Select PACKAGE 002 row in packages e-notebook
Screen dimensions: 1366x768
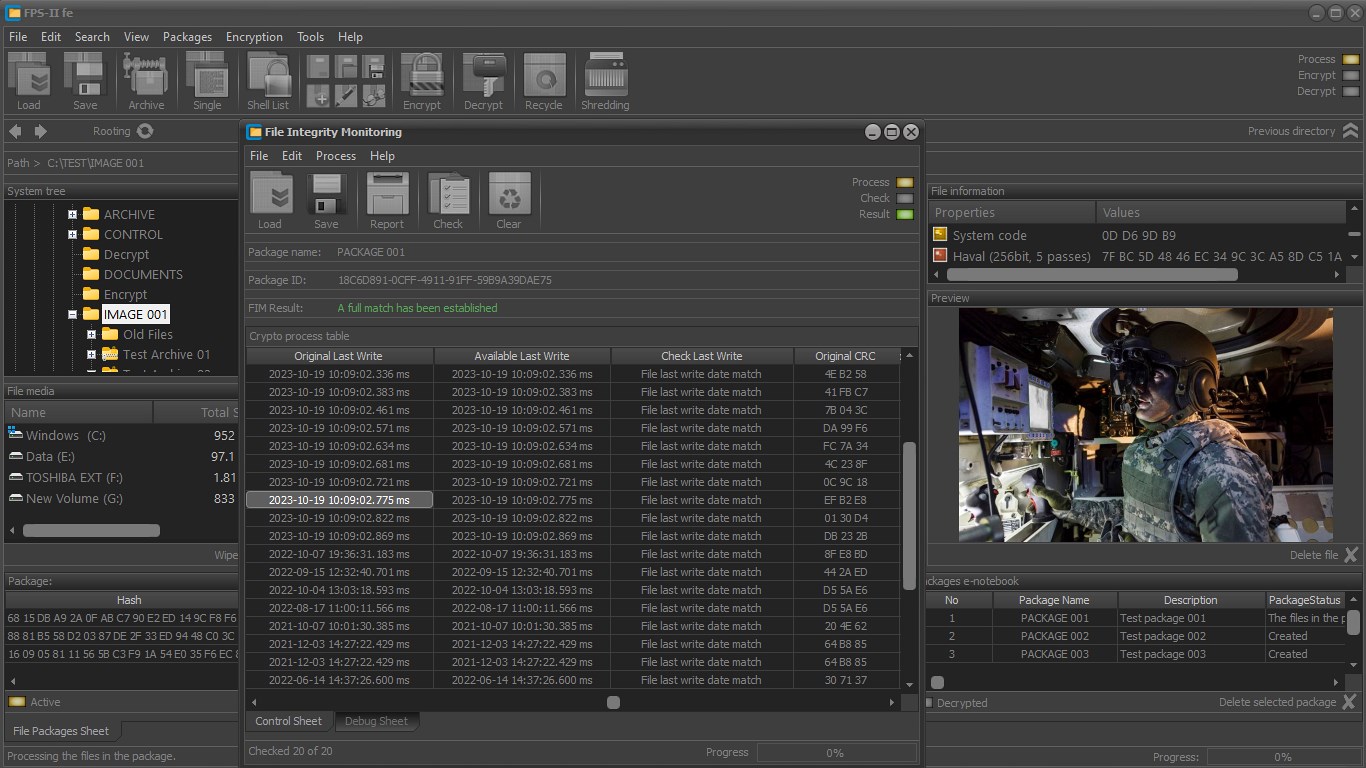1054,636
